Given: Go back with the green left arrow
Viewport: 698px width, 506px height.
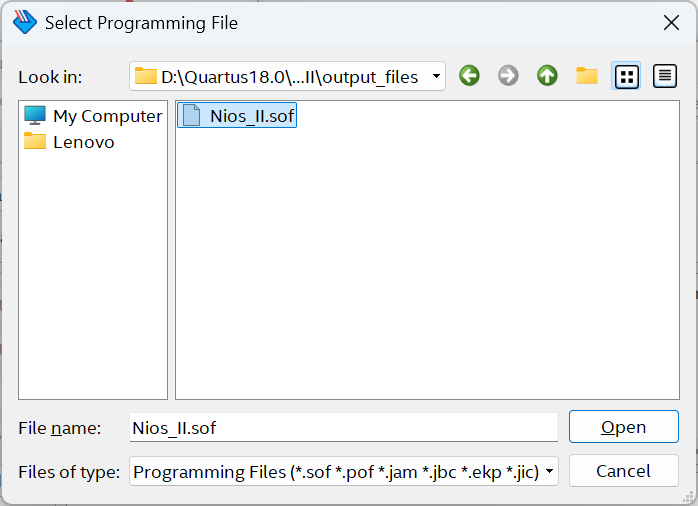Looking at the screenshot, I should point(469,76).
